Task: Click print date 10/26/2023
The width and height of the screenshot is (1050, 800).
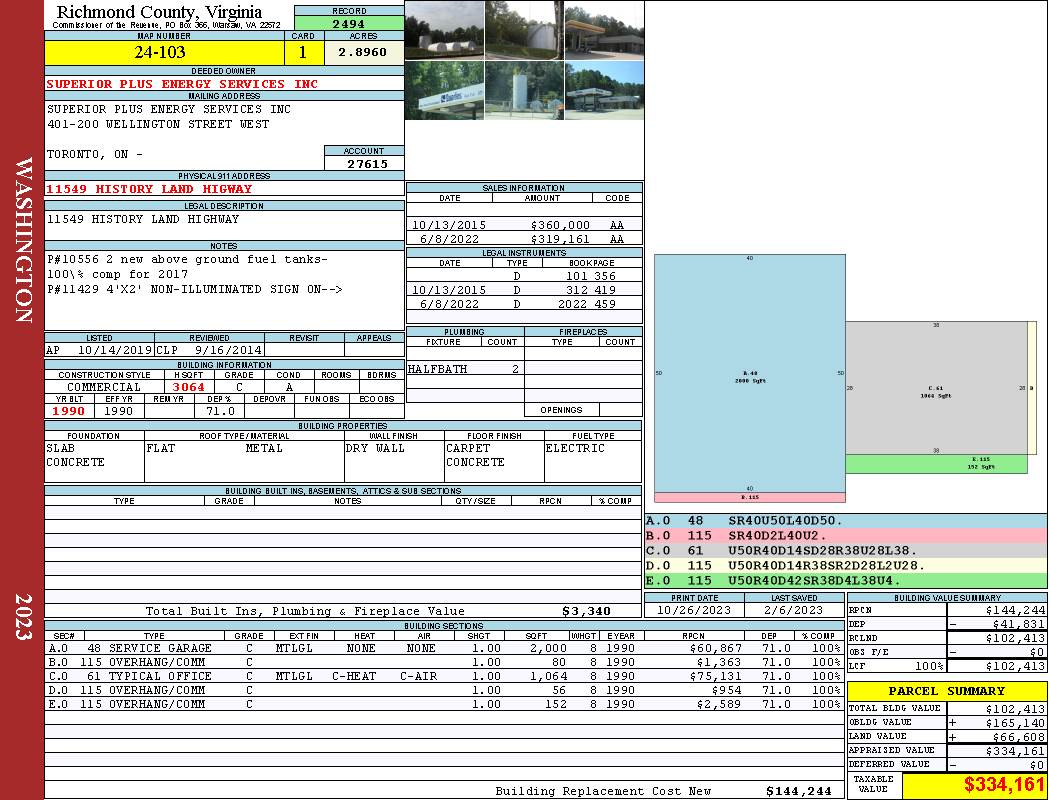Action: click(x=694, y=610)
